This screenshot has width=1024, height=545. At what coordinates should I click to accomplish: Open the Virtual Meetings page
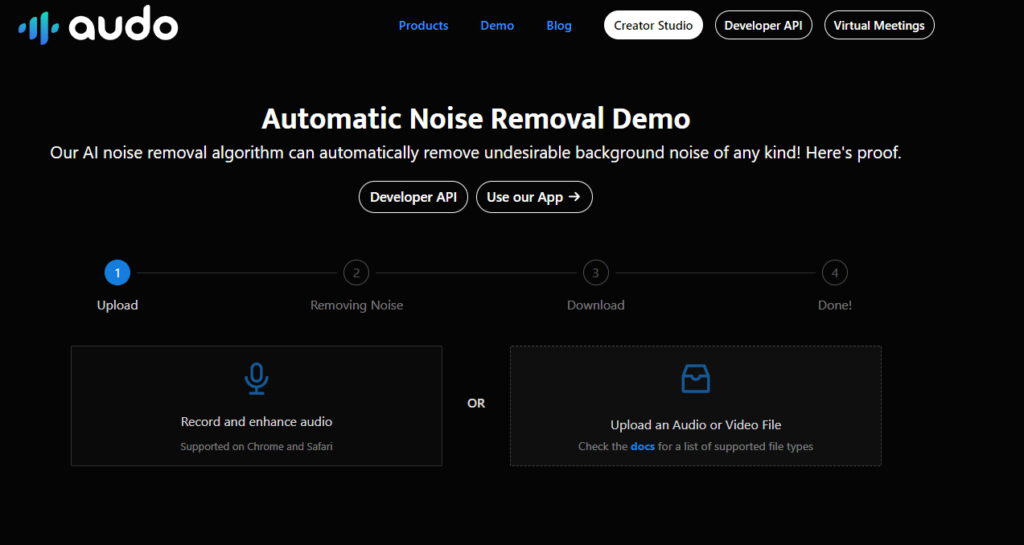coord(879,26)
